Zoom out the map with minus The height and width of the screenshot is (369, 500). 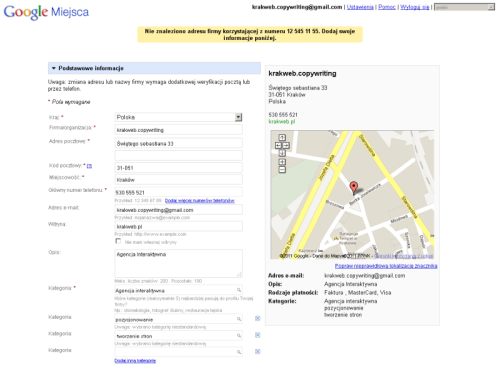pos(282,170)
